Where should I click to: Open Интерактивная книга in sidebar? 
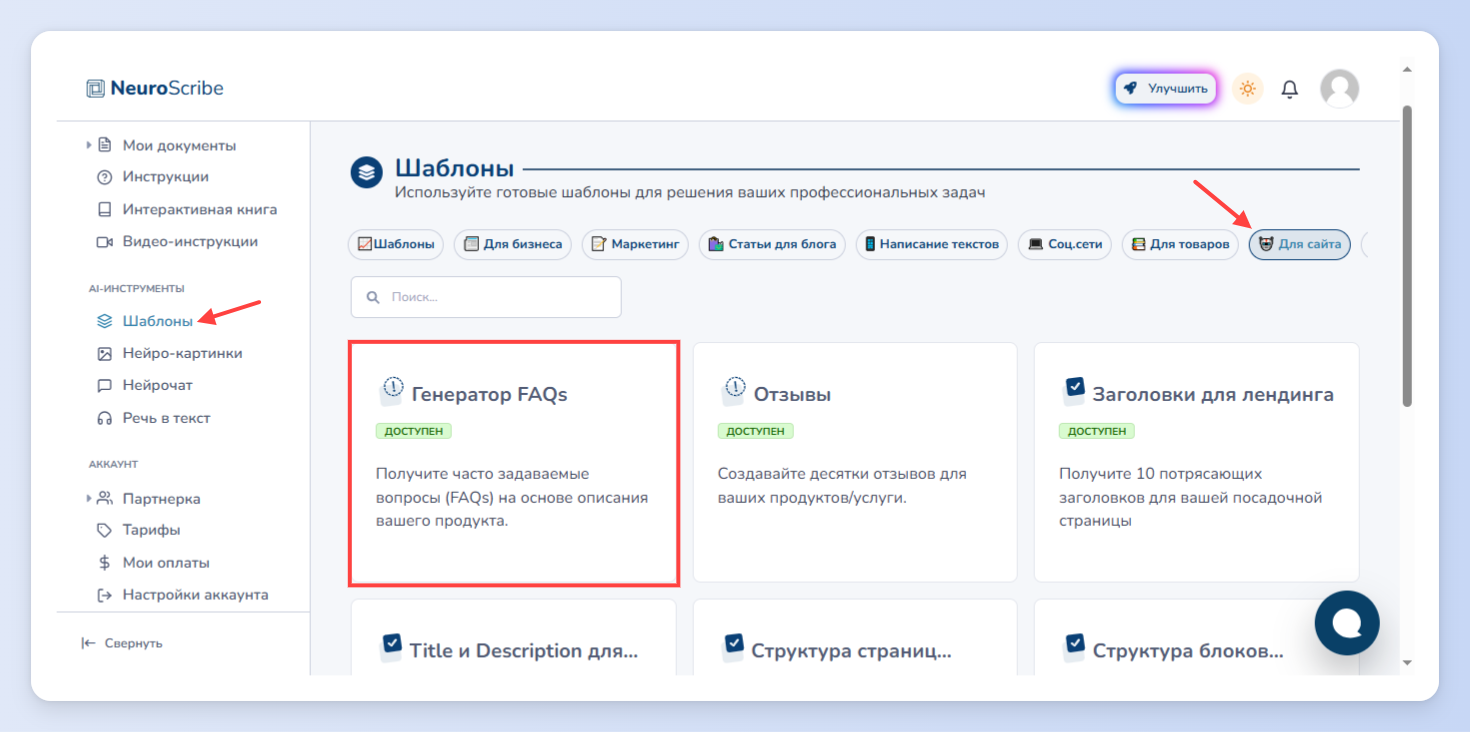tap(200, 210)
